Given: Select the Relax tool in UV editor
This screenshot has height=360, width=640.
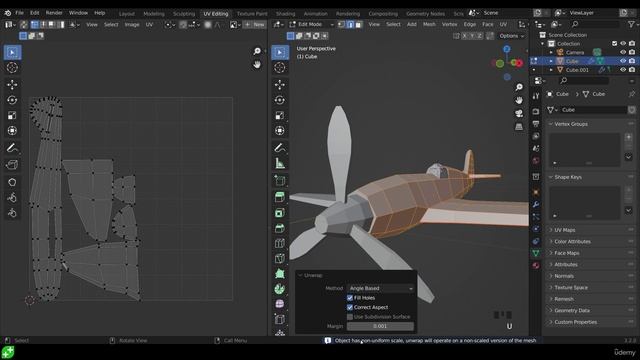Looking at the screenshot, I should pyautogui.click(x=12, y=198).
